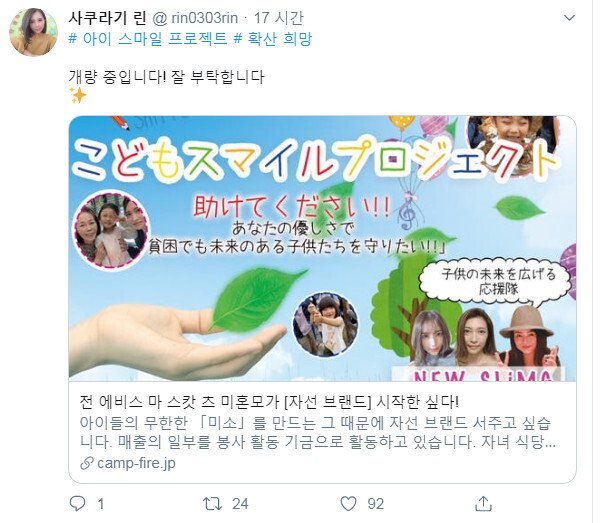Image resolution: width=600 pixels, height=523 pixels.
Task: Click the display name 사쿠라기 린
Action: [108, 18]
